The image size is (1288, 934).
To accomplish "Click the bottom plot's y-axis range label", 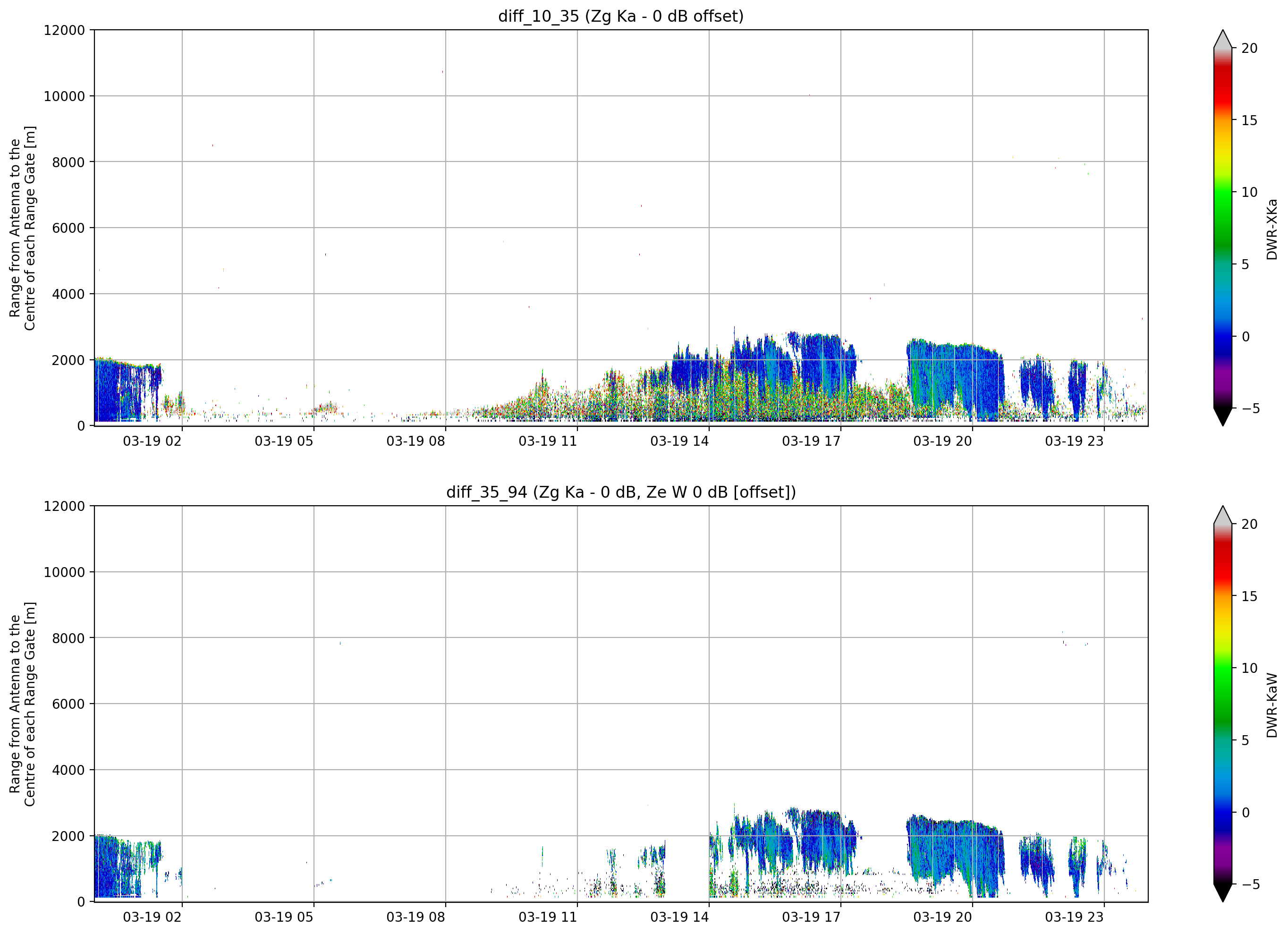I will [x=23, y=704].
